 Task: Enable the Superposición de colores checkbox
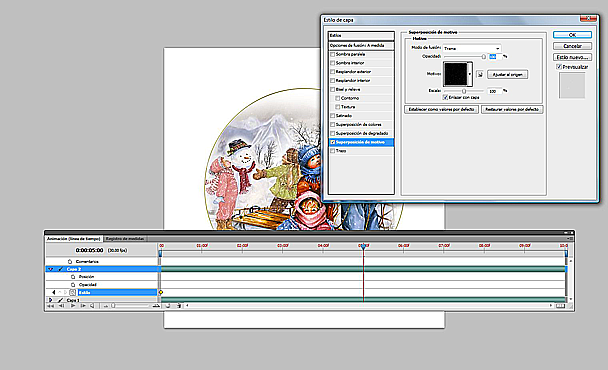[x=332, y=124]
